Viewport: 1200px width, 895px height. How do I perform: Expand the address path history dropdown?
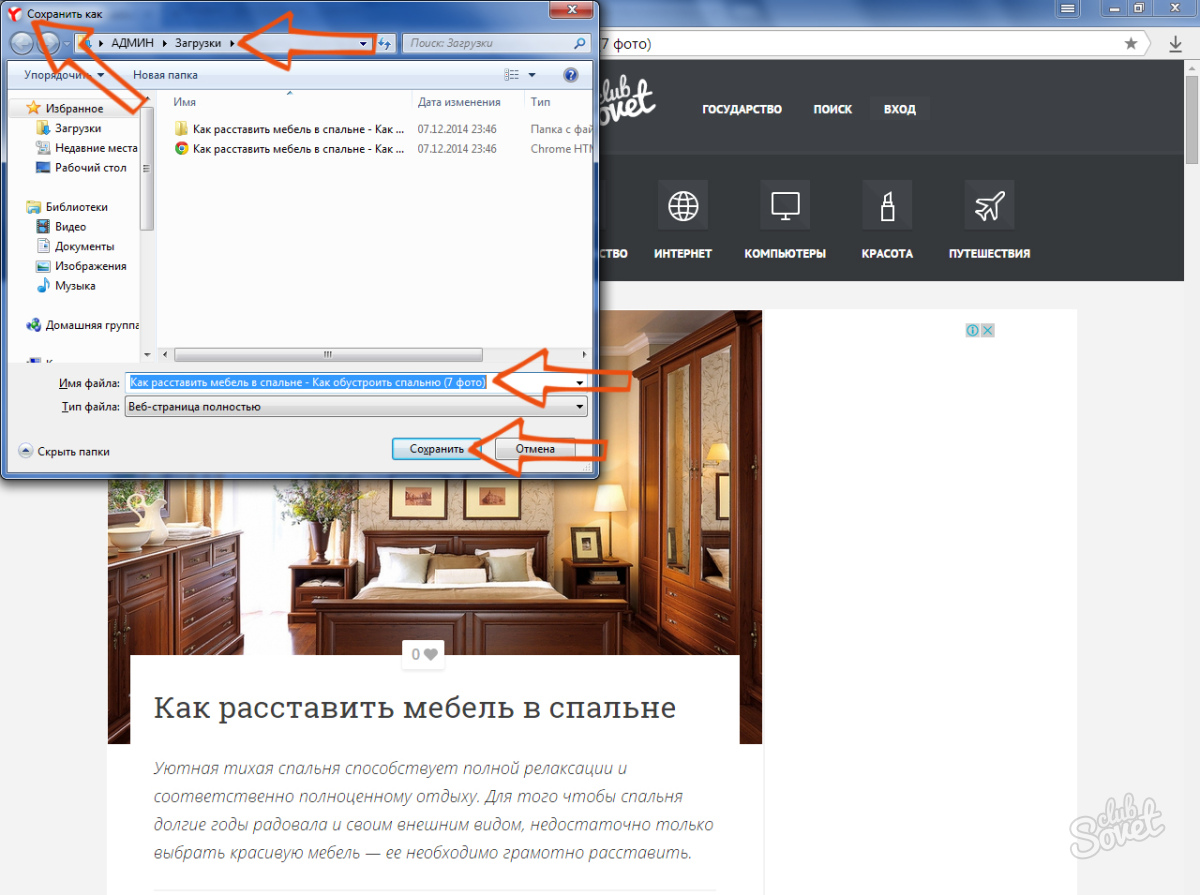pyautogui.click(x=364, y=44)
